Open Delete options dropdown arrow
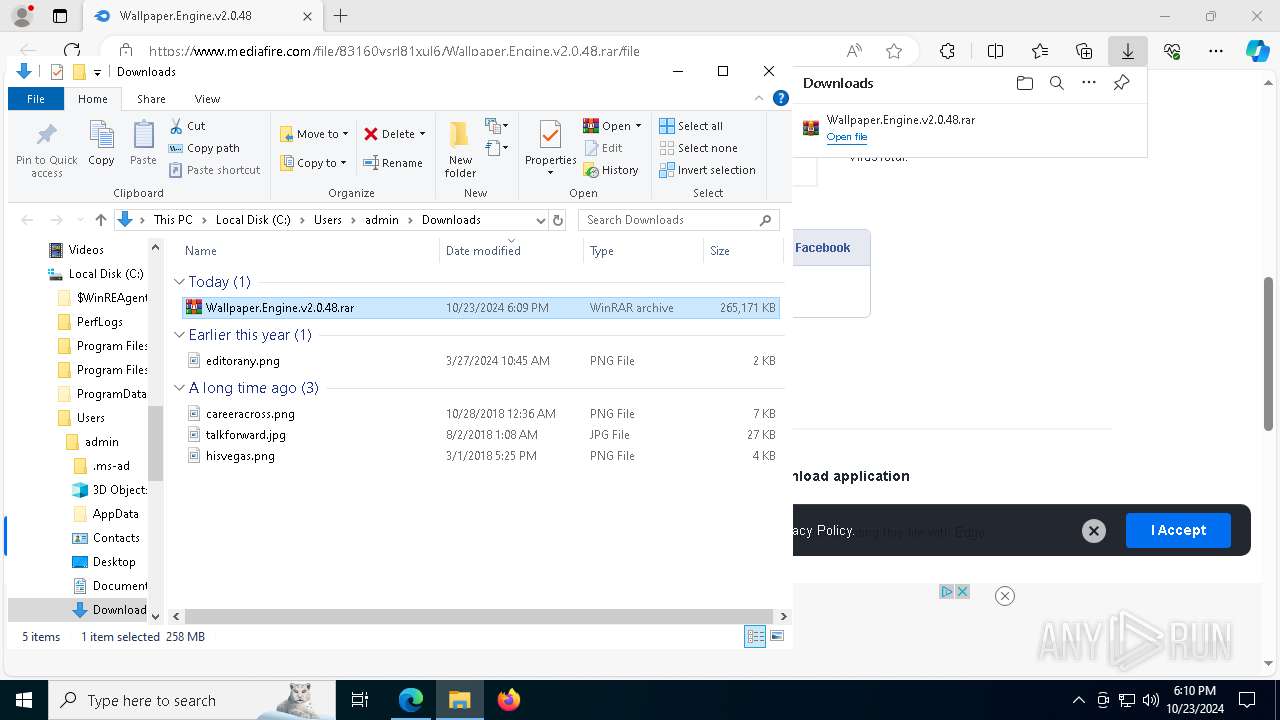The image size is (1280, 720). coord(422,134)
